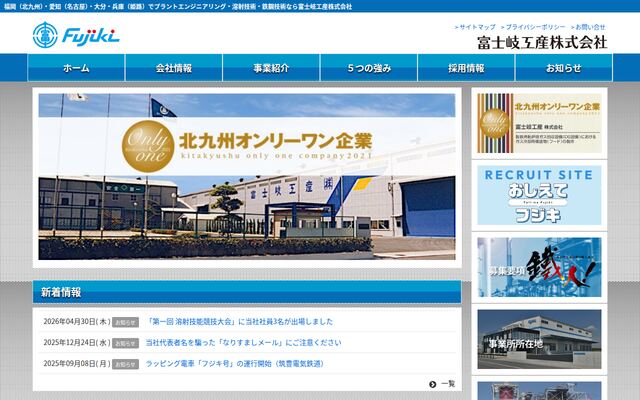Click the Fujiki logo in the header
The width and height of the screenshot is (640, 400).
coord(76,35)
